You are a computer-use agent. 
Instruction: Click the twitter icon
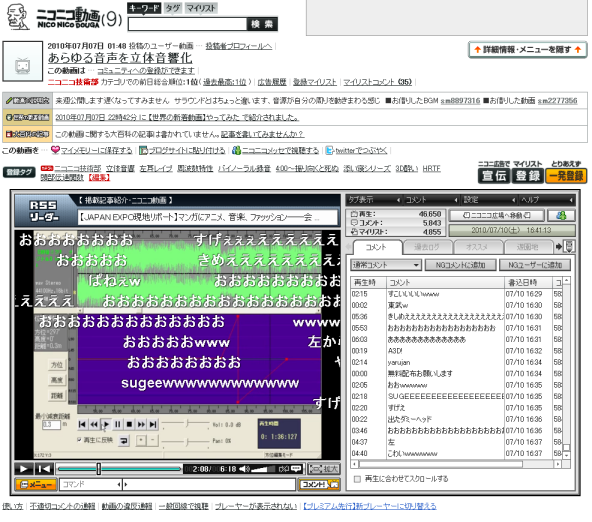[x=330, y=150]
